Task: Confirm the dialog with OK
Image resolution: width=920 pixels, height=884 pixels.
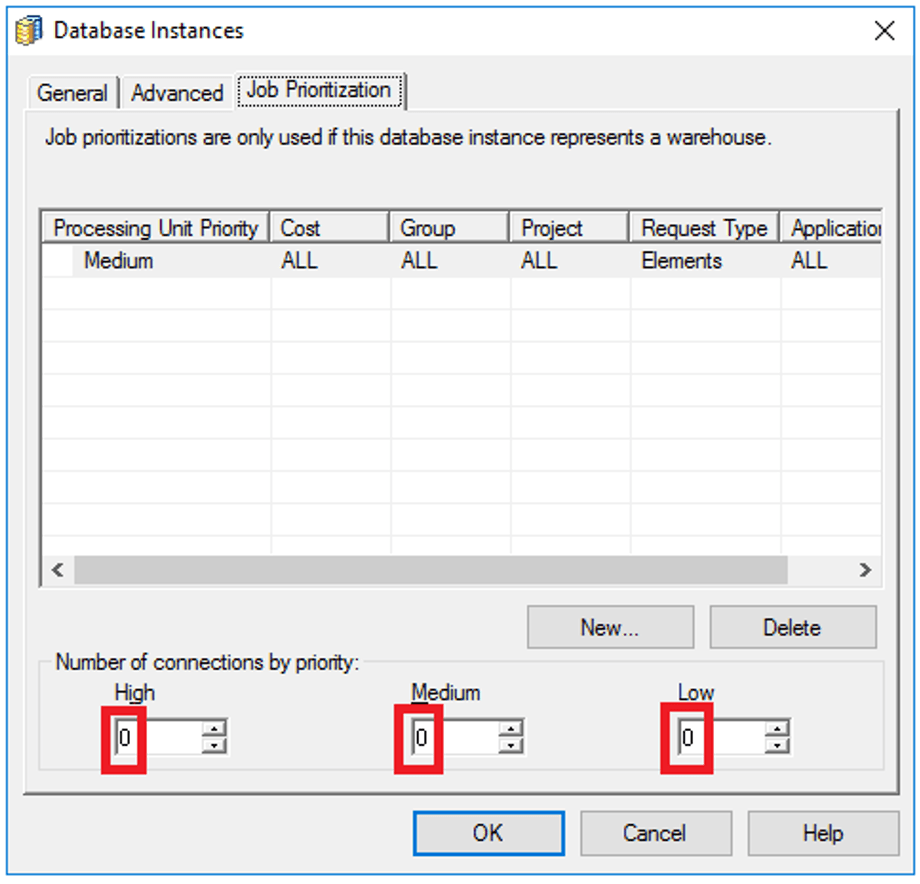Action: 488,833
